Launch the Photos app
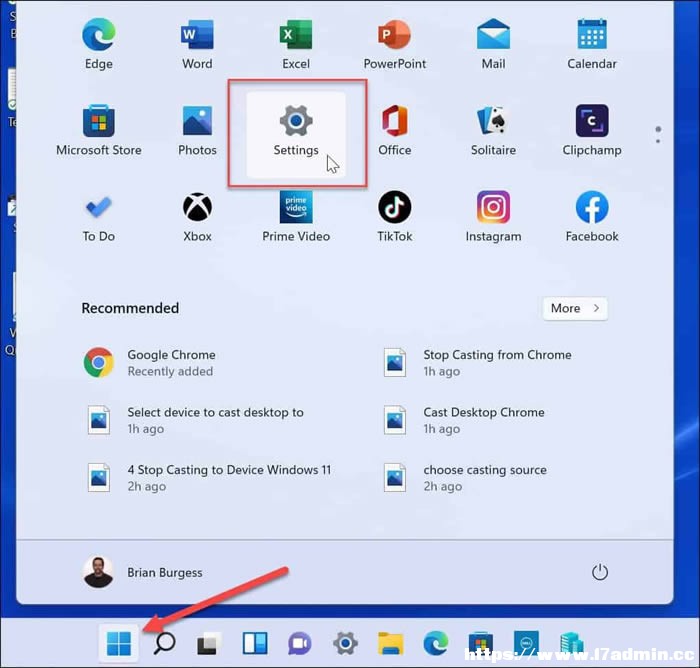700x668 pixels. [197, 130]
